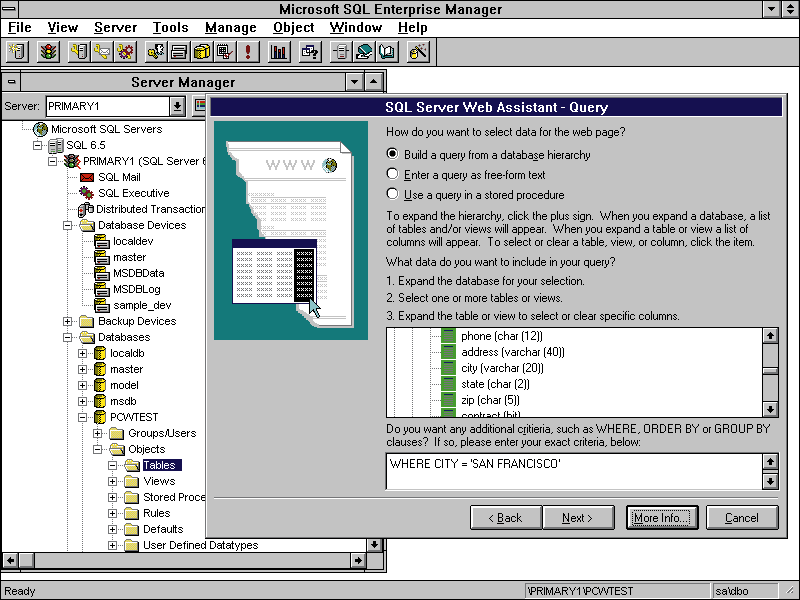Expand the model database node
Viewport: 800px width, 600px height.
tap(82, 386)
